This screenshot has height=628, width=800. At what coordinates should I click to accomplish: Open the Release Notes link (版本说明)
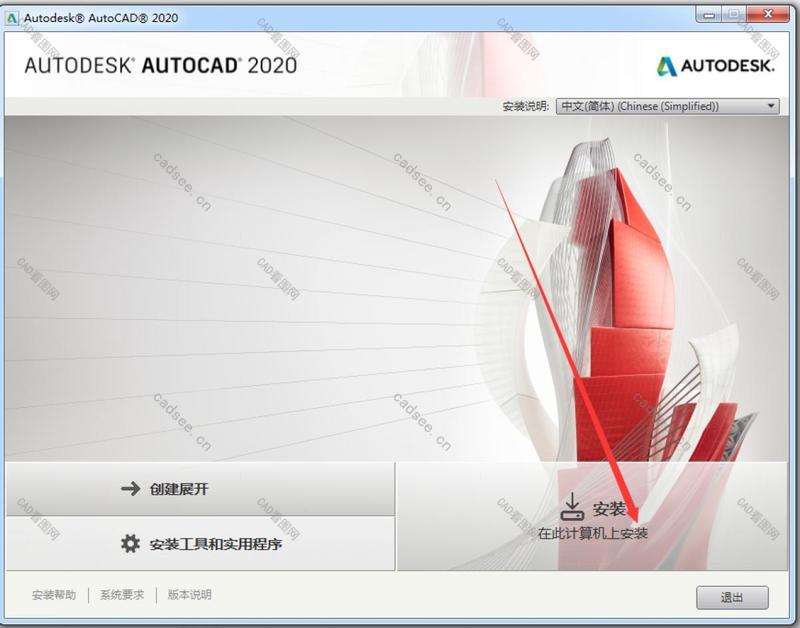(x=189, y=595)
